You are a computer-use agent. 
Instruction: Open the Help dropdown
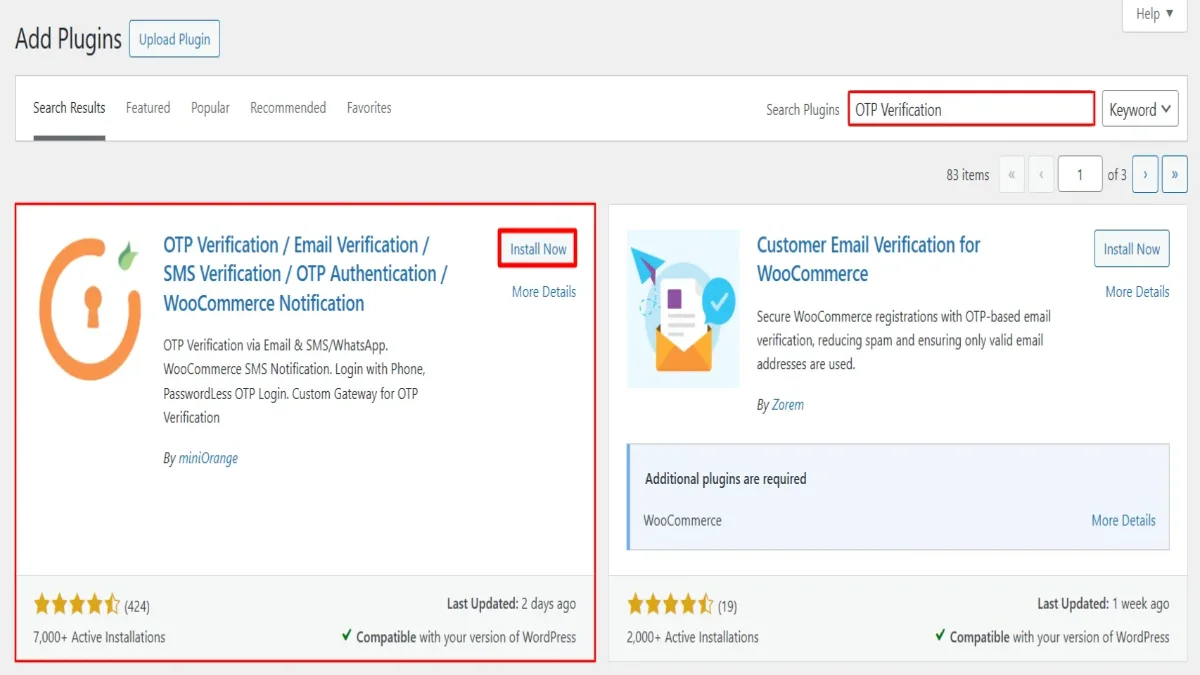(x=1155, y=14)
